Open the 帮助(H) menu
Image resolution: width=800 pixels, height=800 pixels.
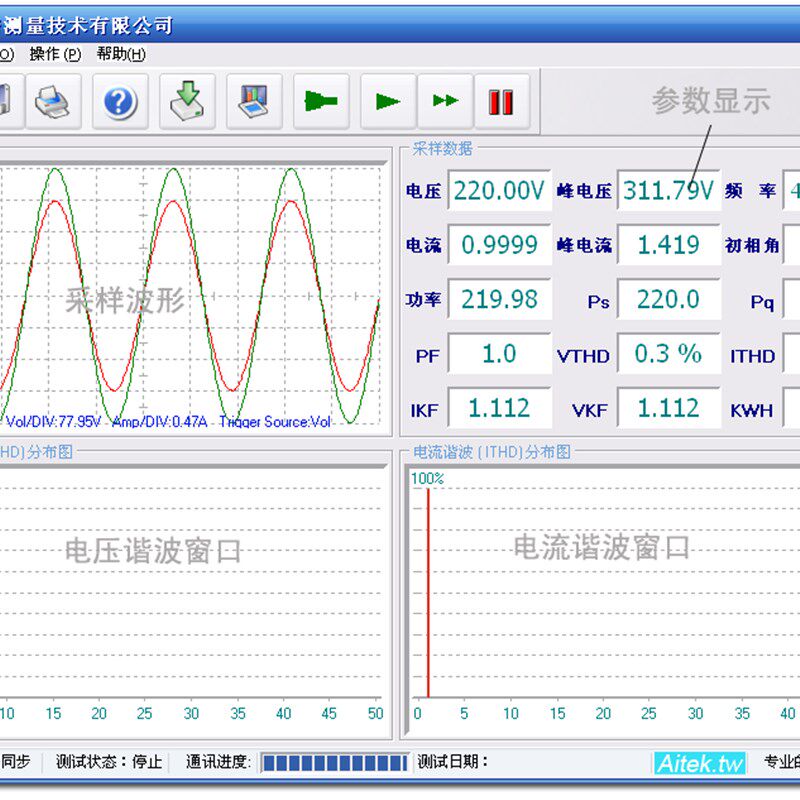pyautogui.click(x=121, y=54)
